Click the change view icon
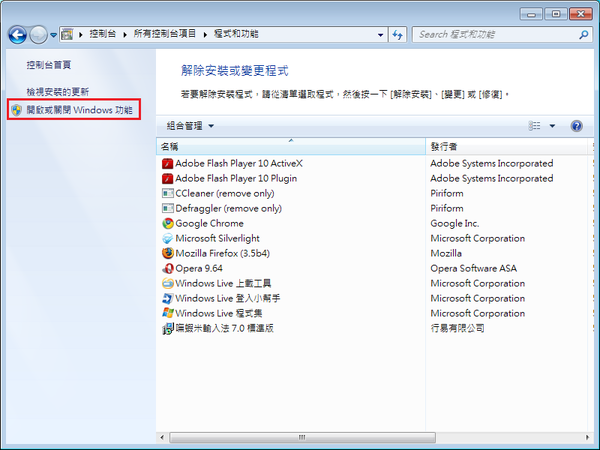 534,126
